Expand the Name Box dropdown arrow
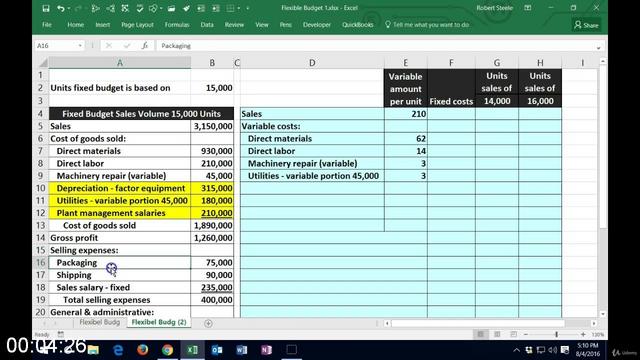 80,46
